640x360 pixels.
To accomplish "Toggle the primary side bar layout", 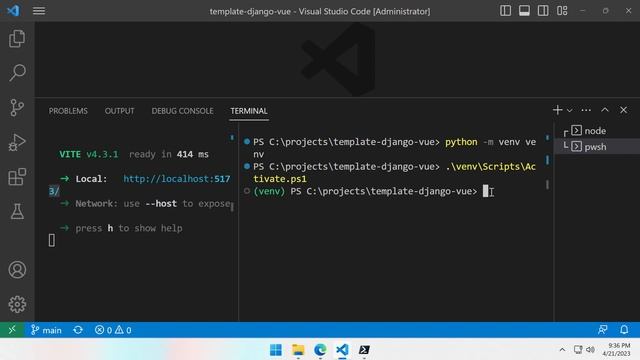I will 505,11.
